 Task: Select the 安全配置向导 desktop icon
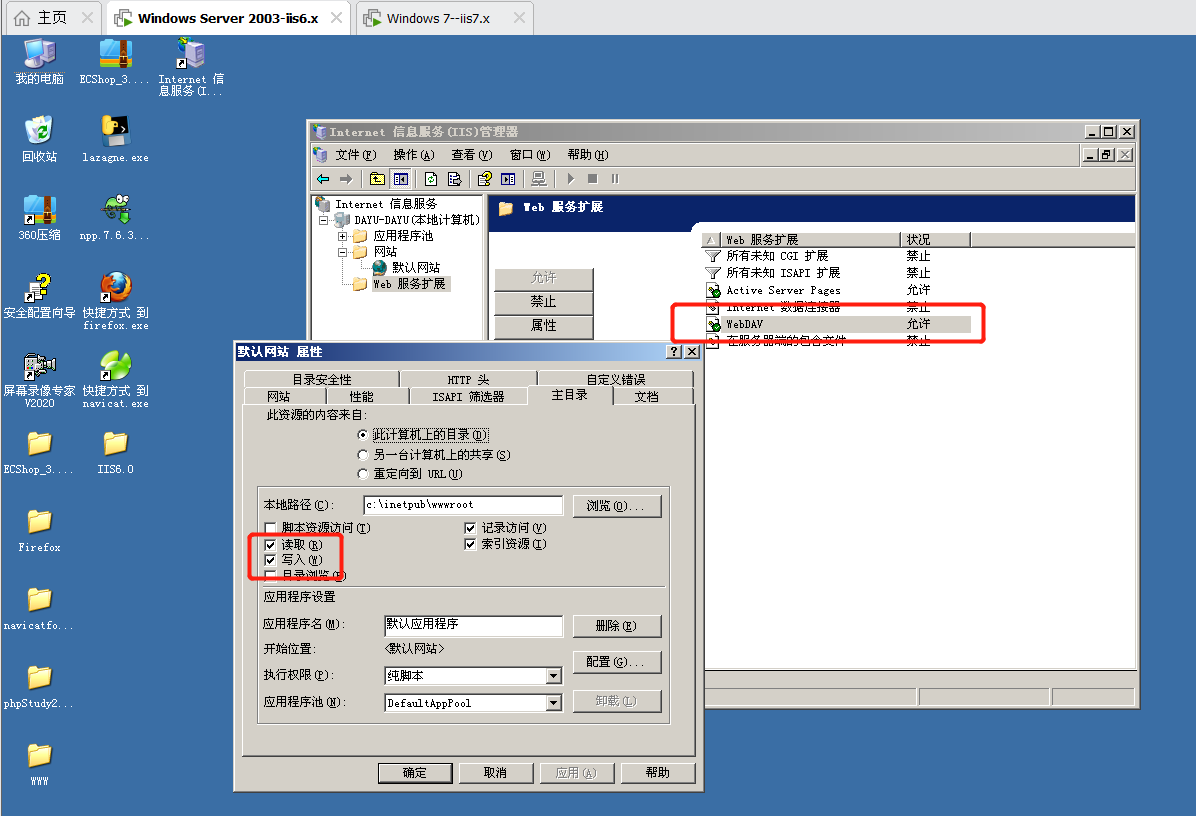40,296
